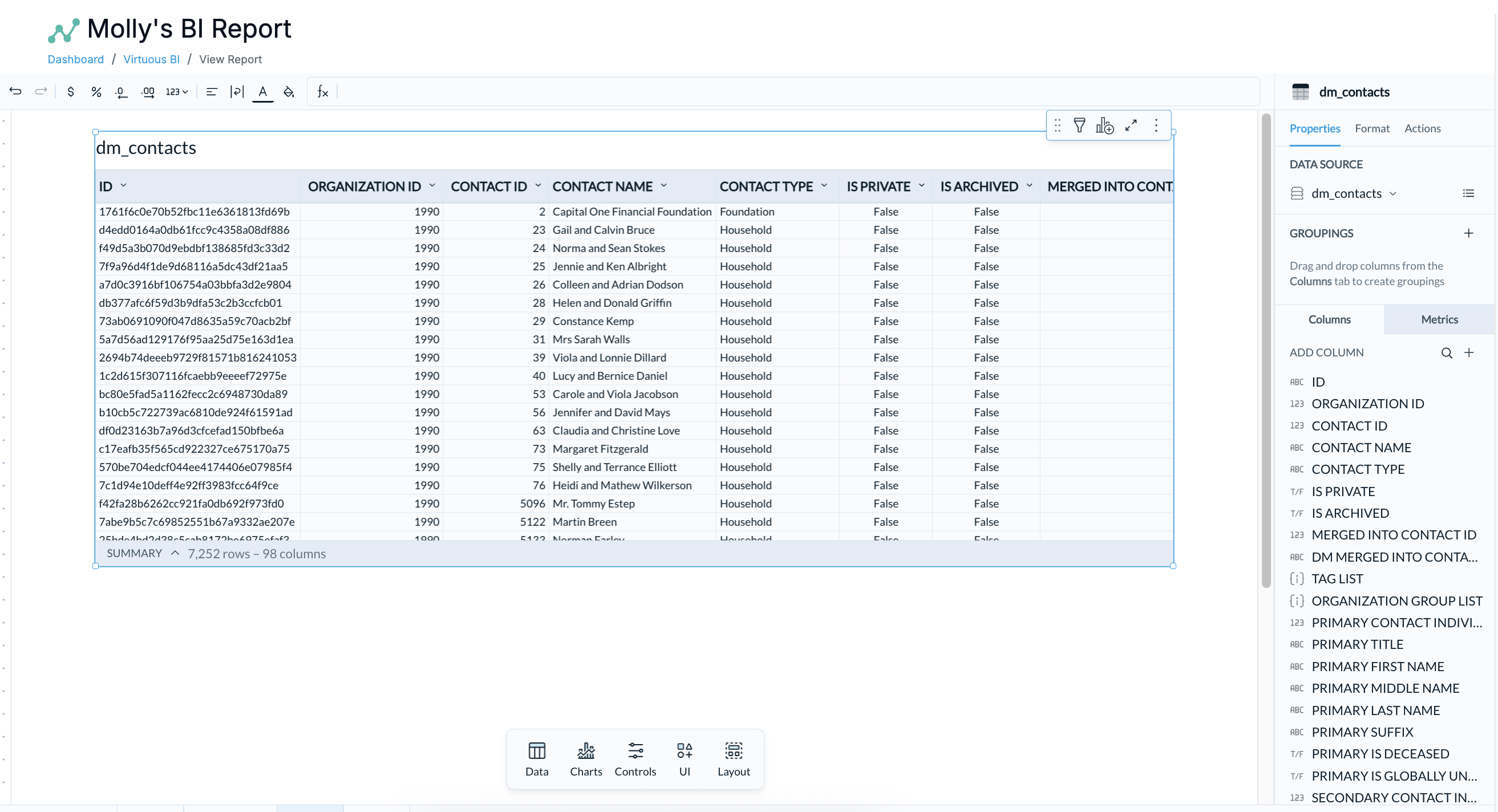The height and width of the screenshot is (812, 1498).
Task: Grab the table drag handle icon
Action: coord(1057,125)
